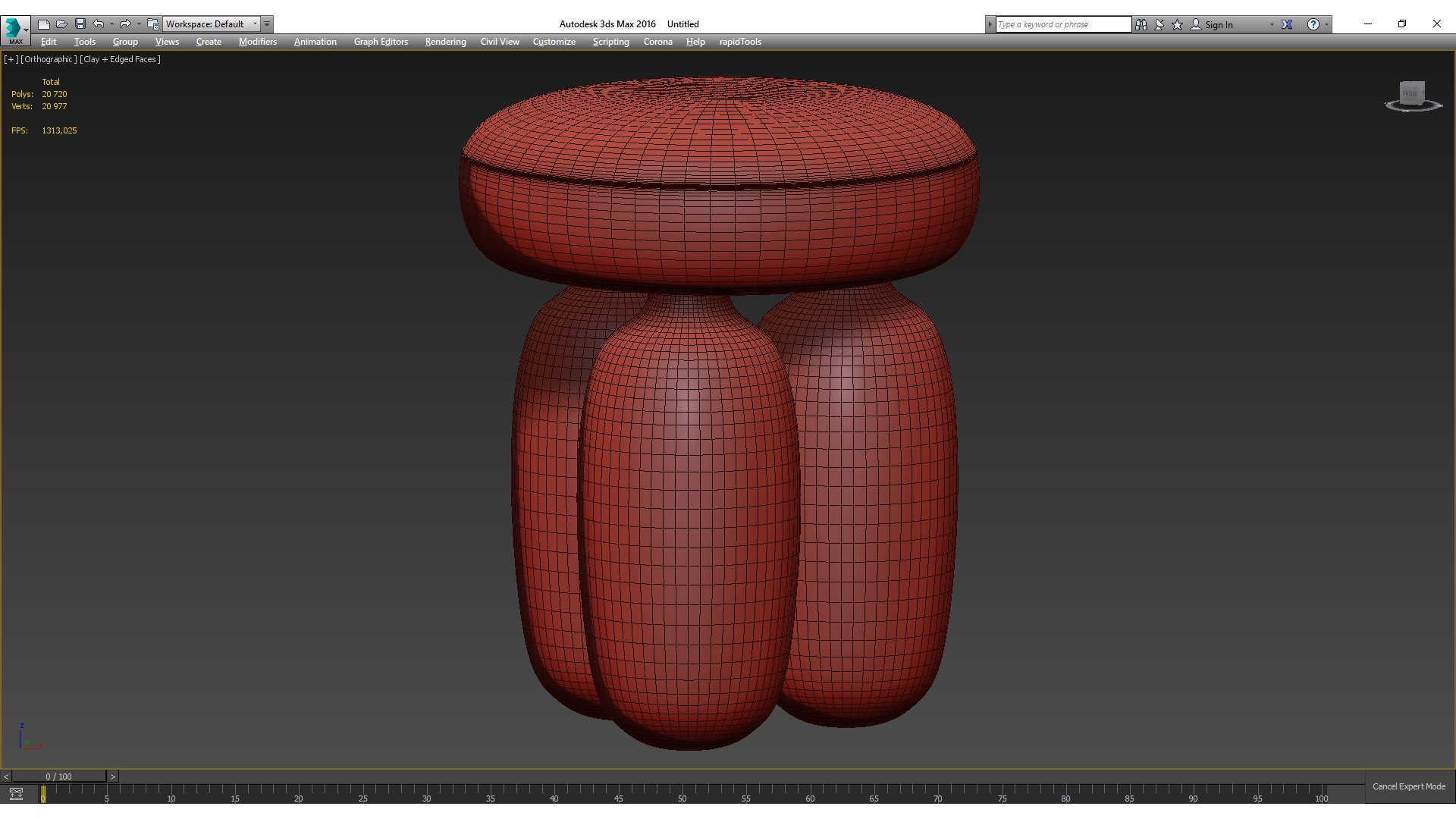The width and height of the screenshot is (1456, 819).
Task: Open the 3ds Max application menu
Action: coord(15,30)
